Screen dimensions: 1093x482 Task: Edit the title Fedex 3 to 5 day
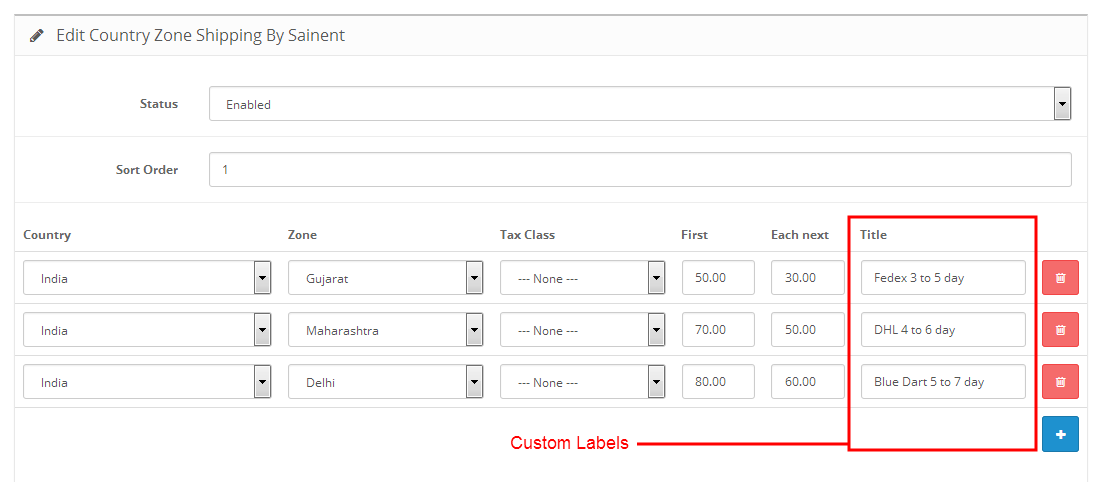click(943, 278)
